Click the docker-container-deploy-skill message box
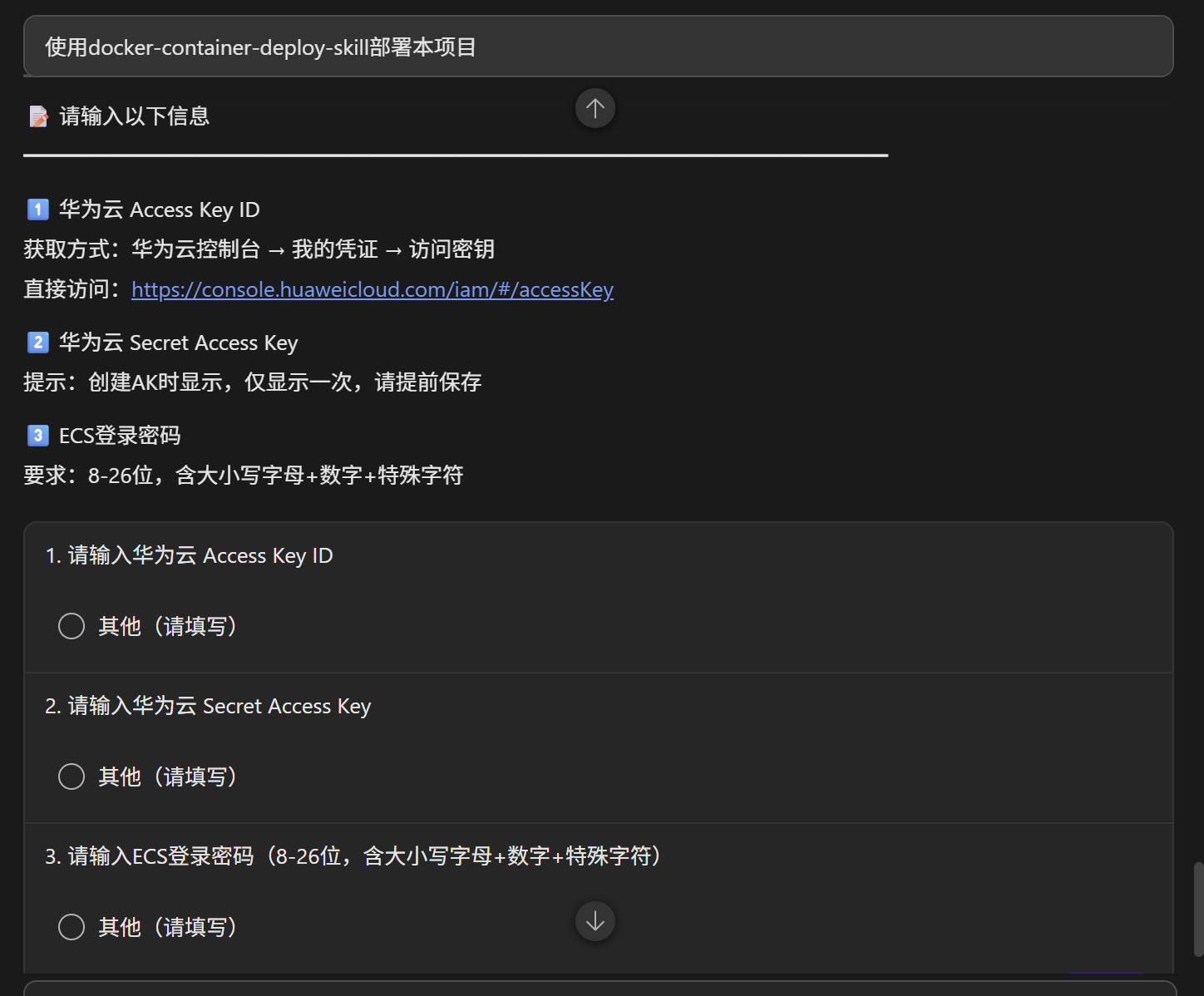This screenshot has width=1204, height=996. point(598,47)
